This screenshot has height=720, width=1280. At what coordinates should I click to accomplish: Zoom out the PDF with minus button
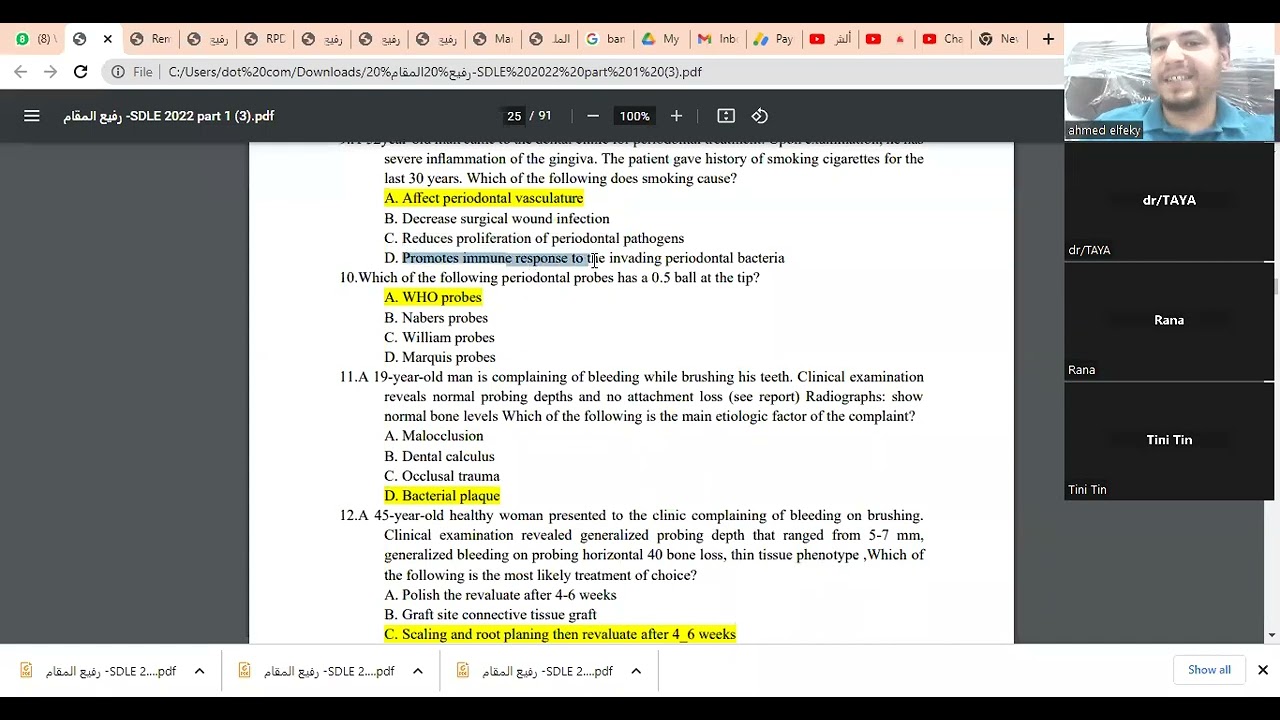593,116
